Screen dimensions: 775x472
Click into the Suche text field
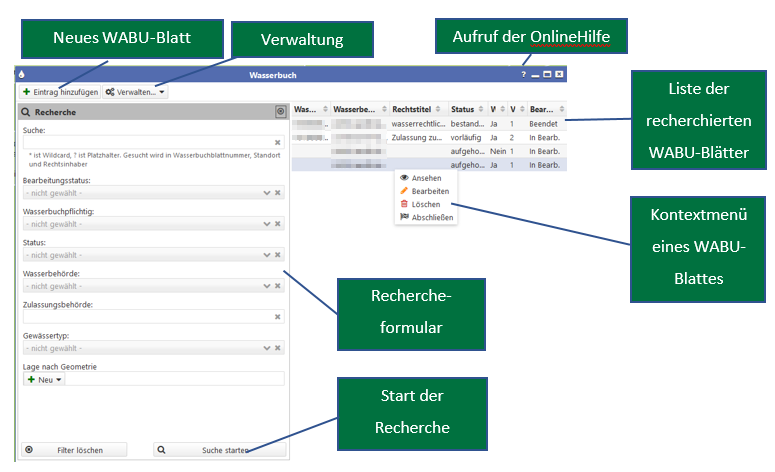(x=145, y=143)
